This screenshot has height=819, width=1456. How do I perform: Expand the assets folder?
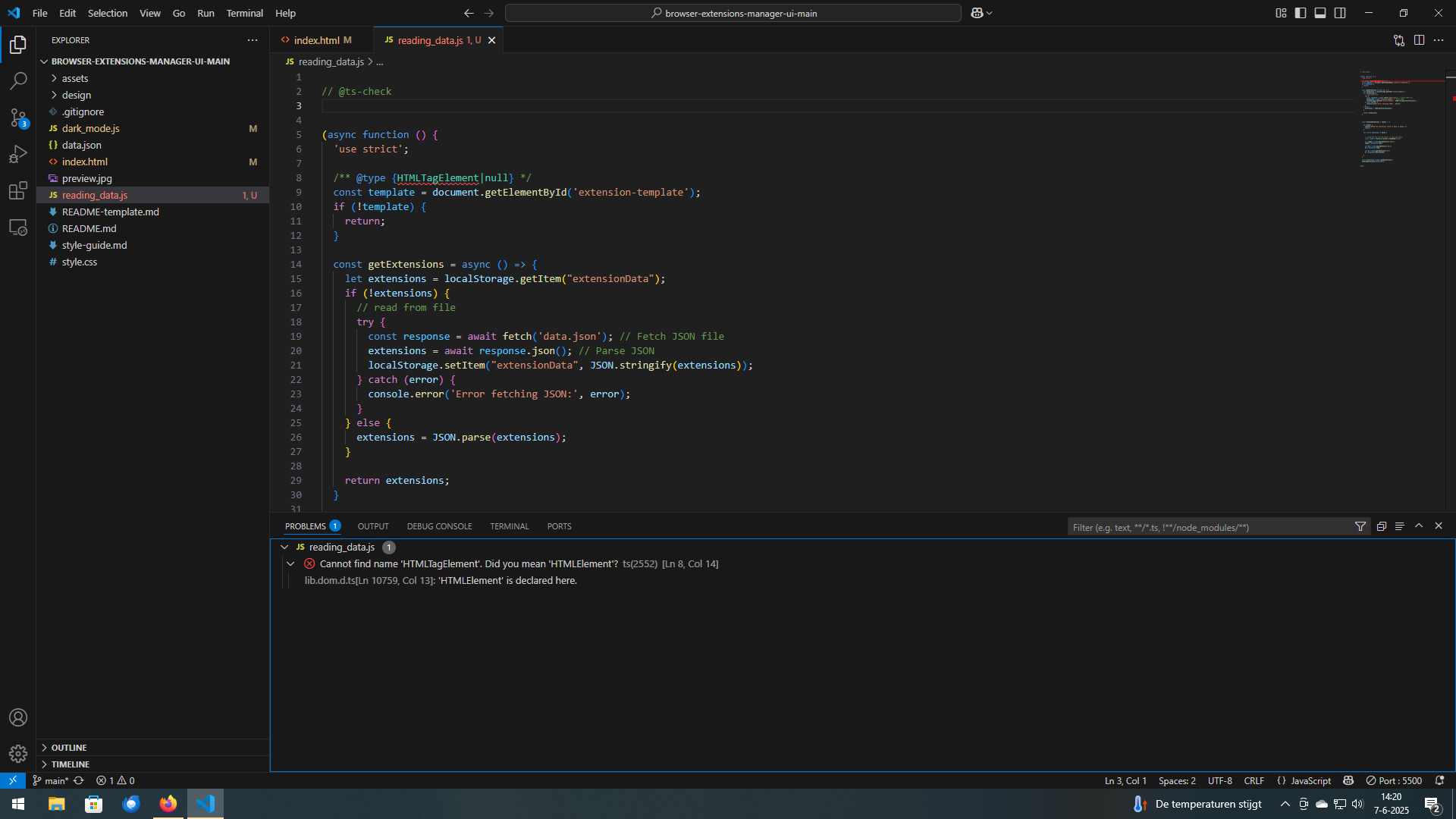click(x=75, y=78)
